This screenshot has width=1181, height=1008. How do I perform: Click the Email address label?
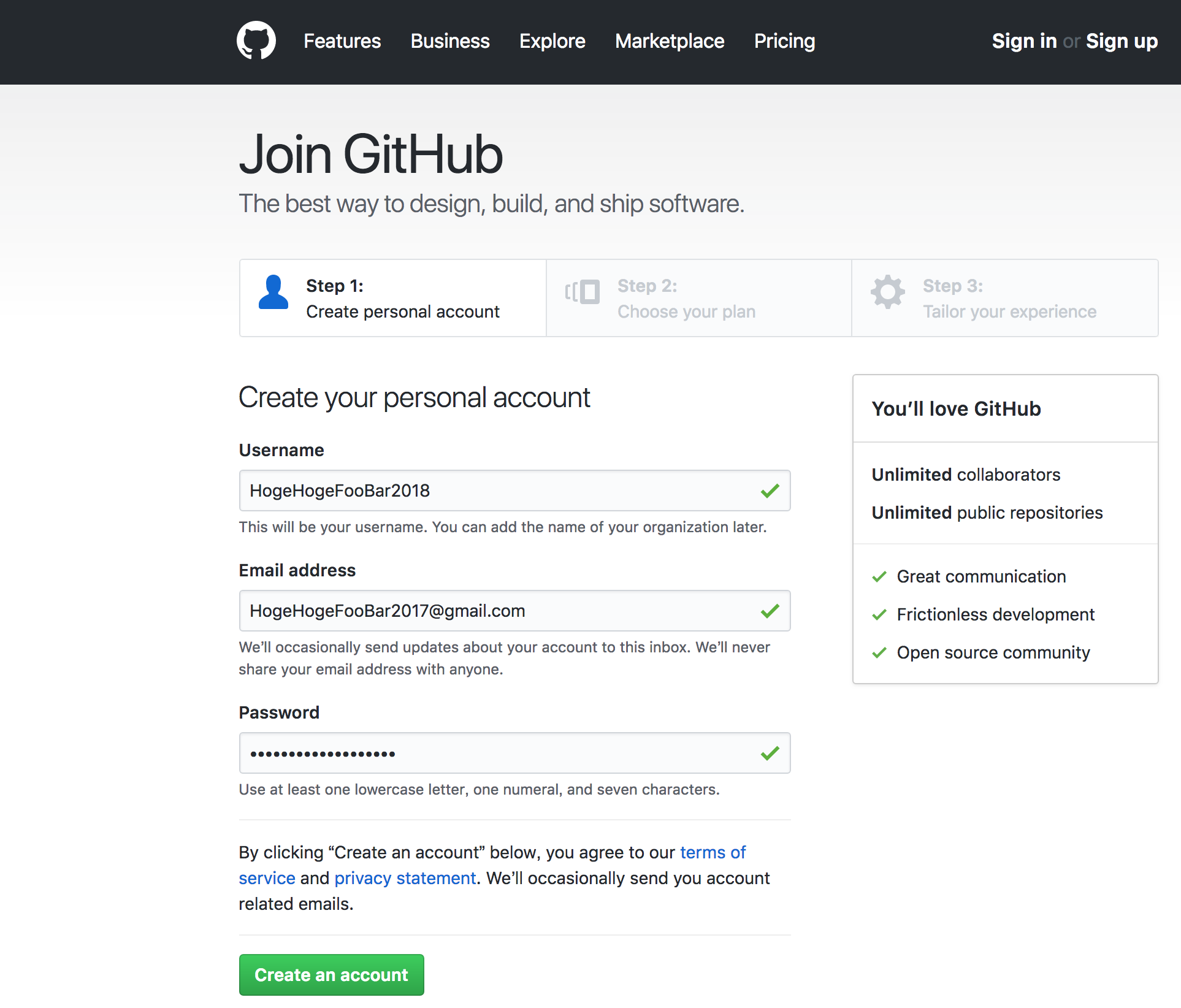(297, 570)
